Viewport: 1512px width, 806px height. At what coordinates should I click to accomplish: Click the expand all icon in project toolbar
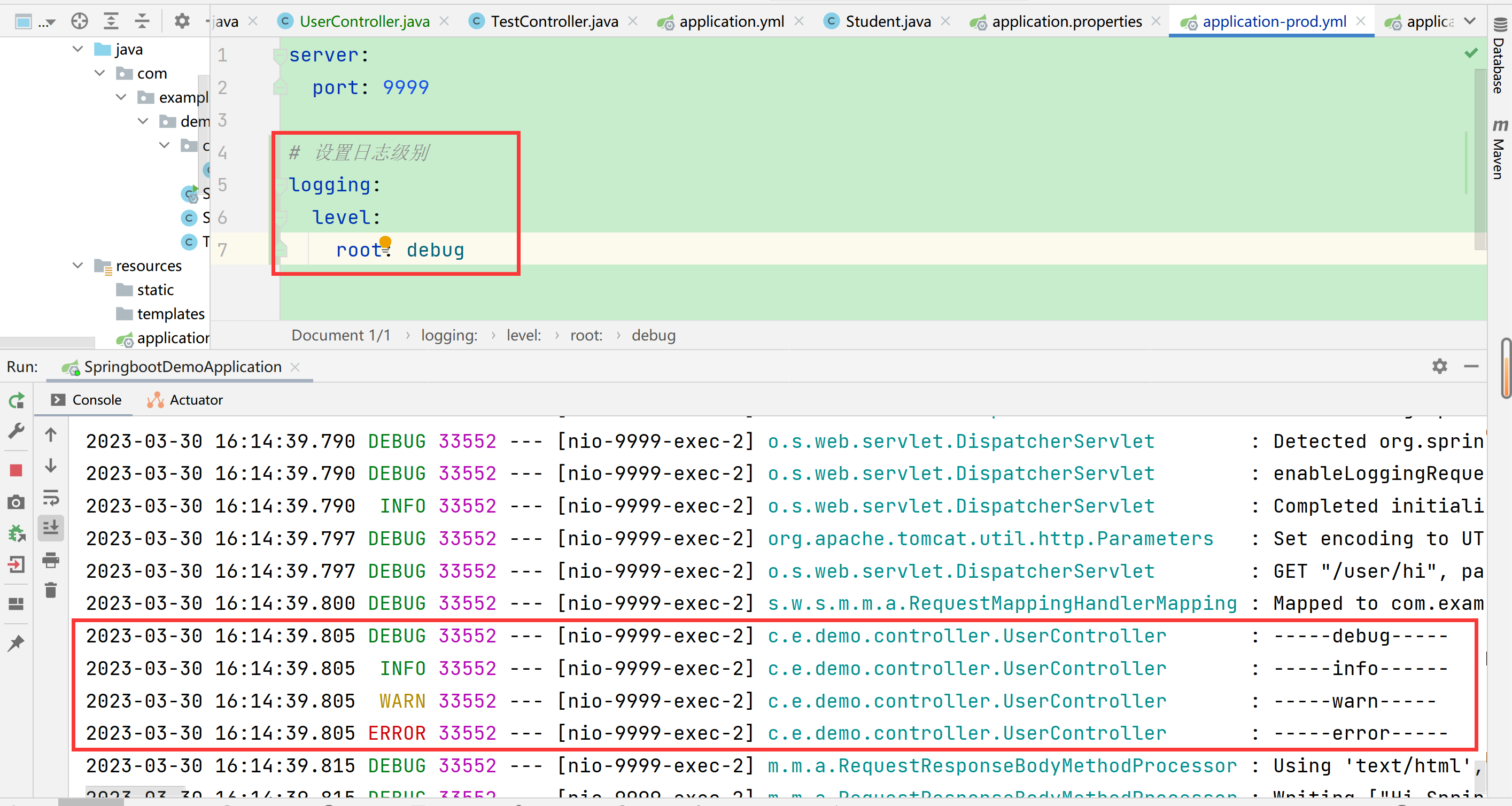pos(110,22)
